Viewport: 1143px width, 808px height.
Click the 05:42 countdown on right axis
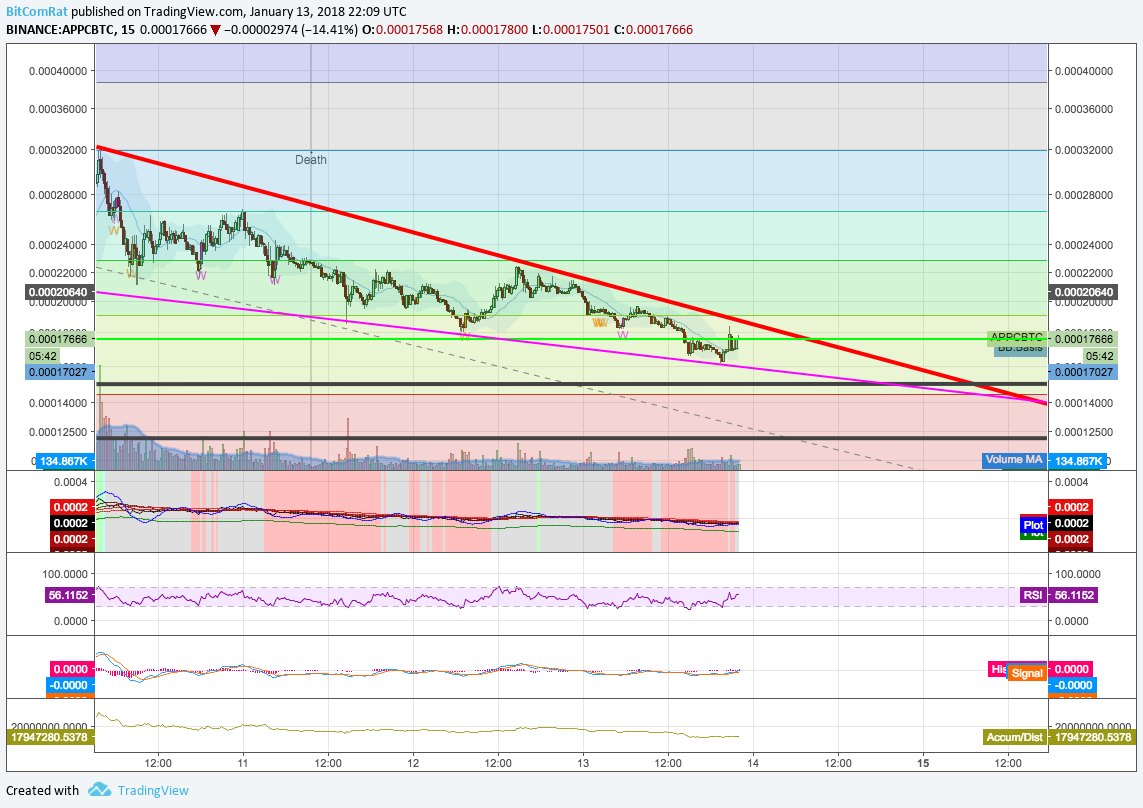[1099, 356]
